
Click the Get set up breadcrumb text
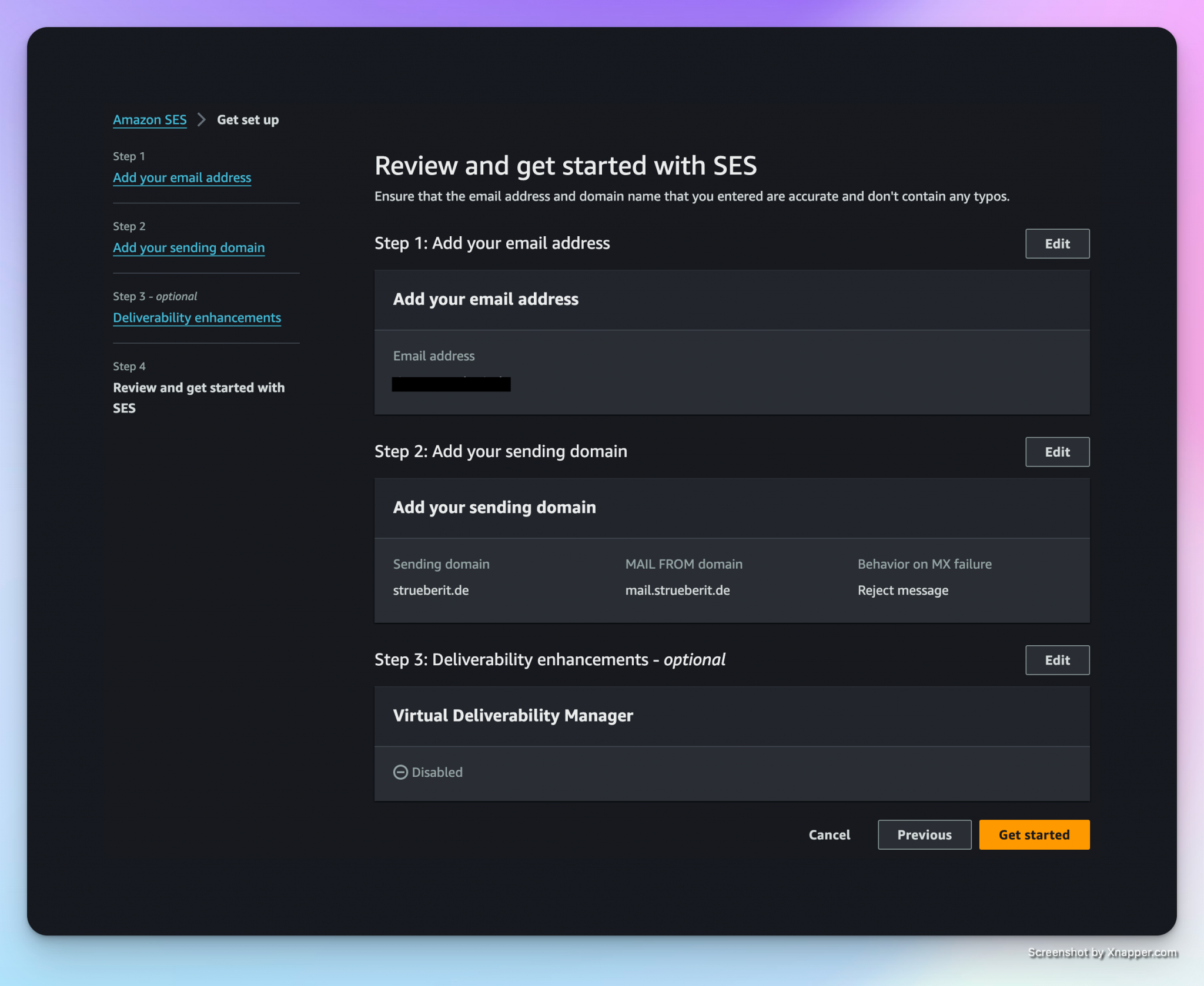(248, 120)
